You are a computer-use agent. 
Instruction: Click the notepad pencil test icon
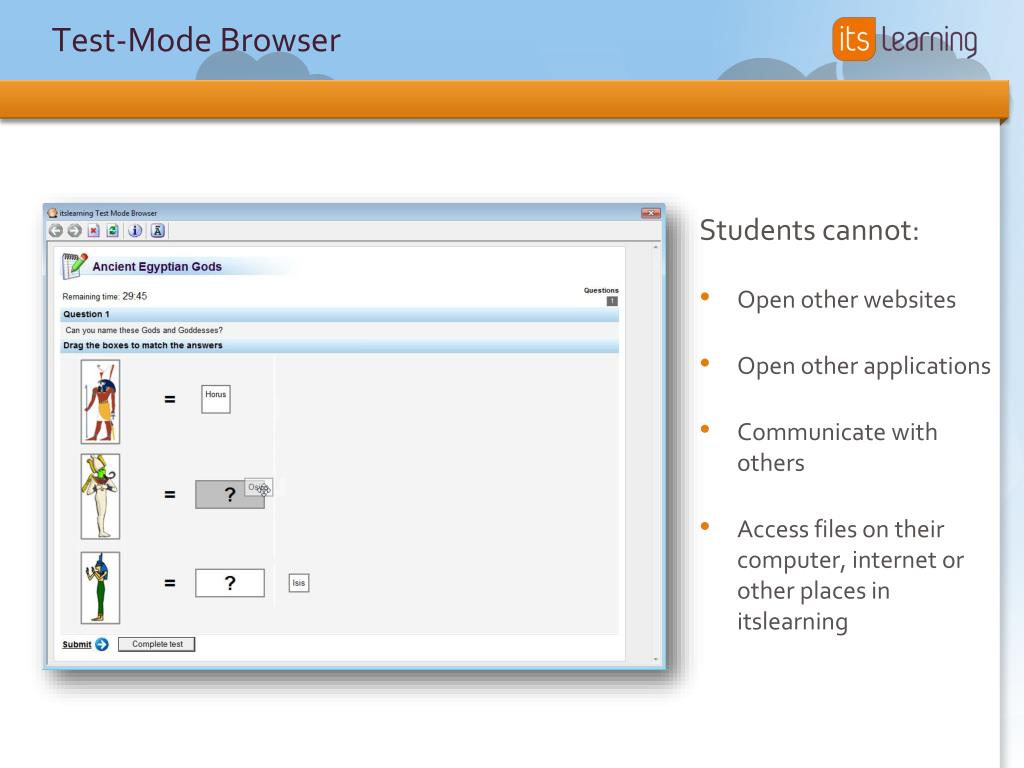click(74, 266)
